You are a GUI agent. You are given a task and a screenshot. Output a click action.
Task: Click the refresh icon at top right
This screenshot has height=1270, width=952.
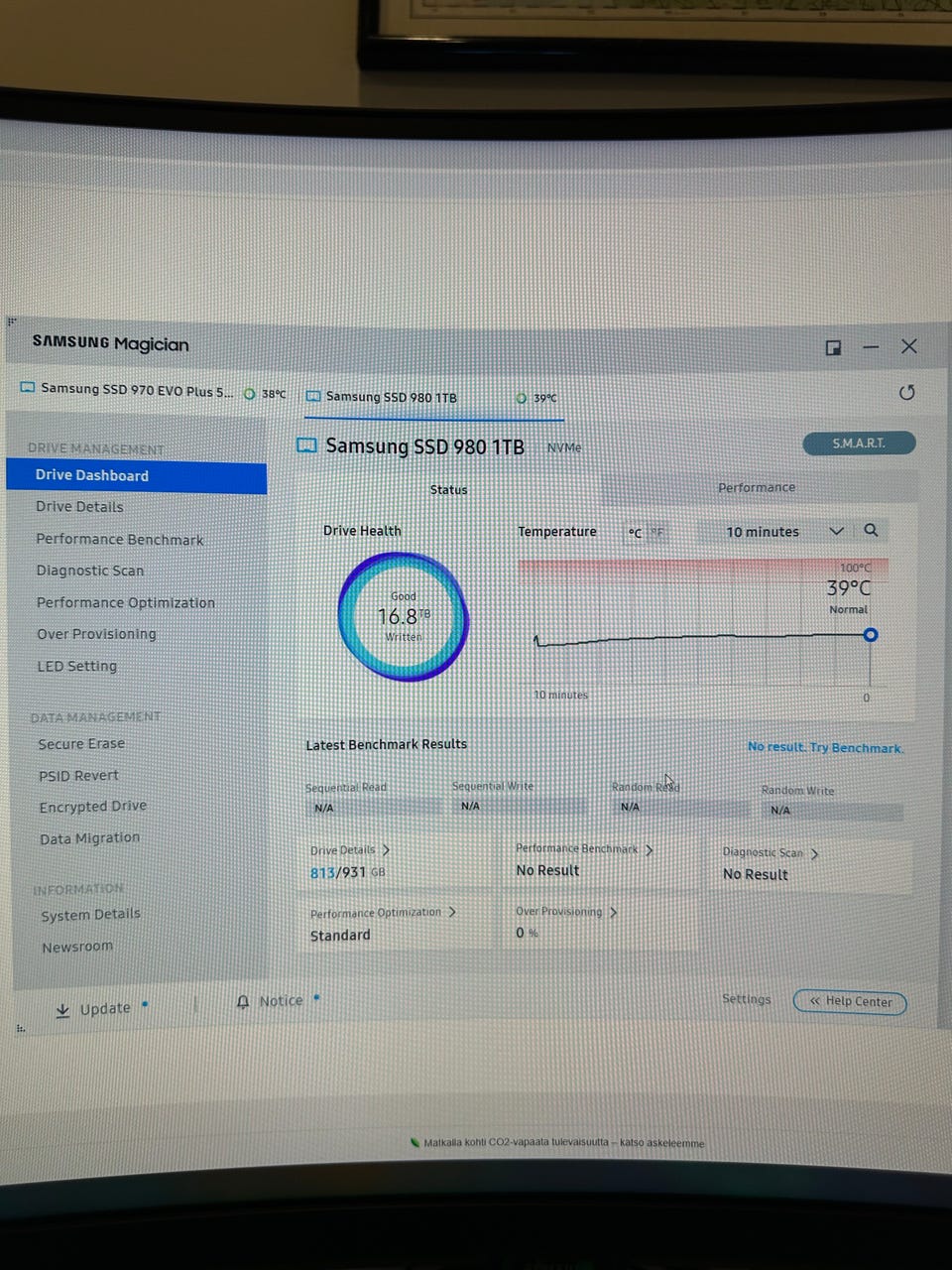coord(906,393)
